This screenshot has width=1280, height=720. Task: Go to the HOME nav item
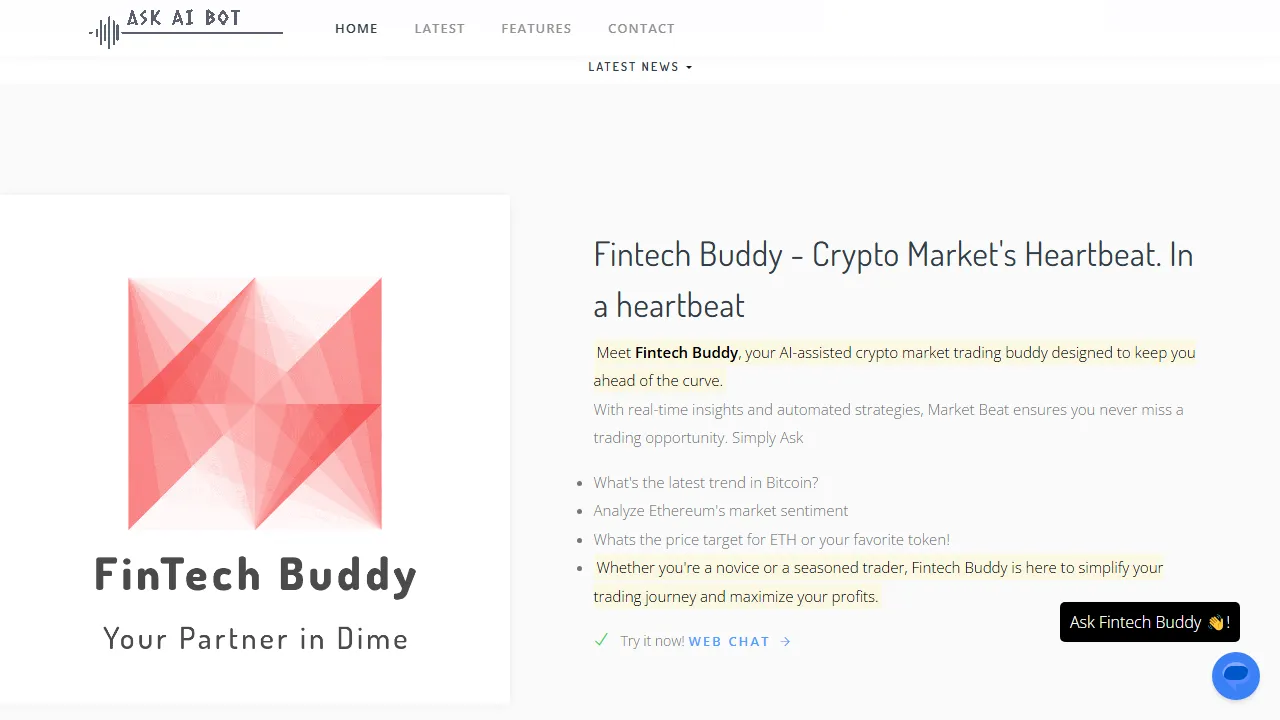(x=356, y=28)
